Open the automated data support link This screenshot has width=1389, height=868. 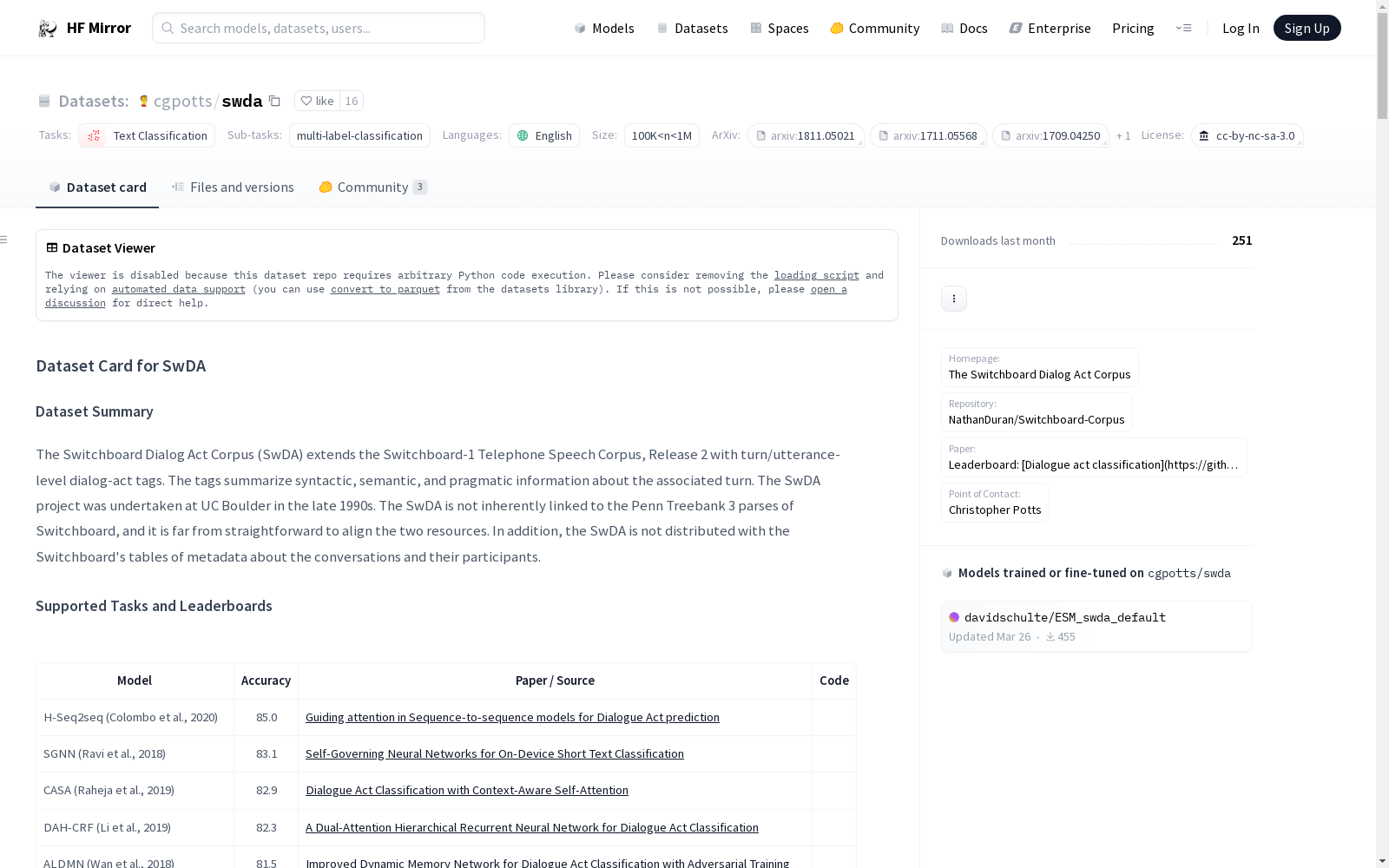(179, 289)
